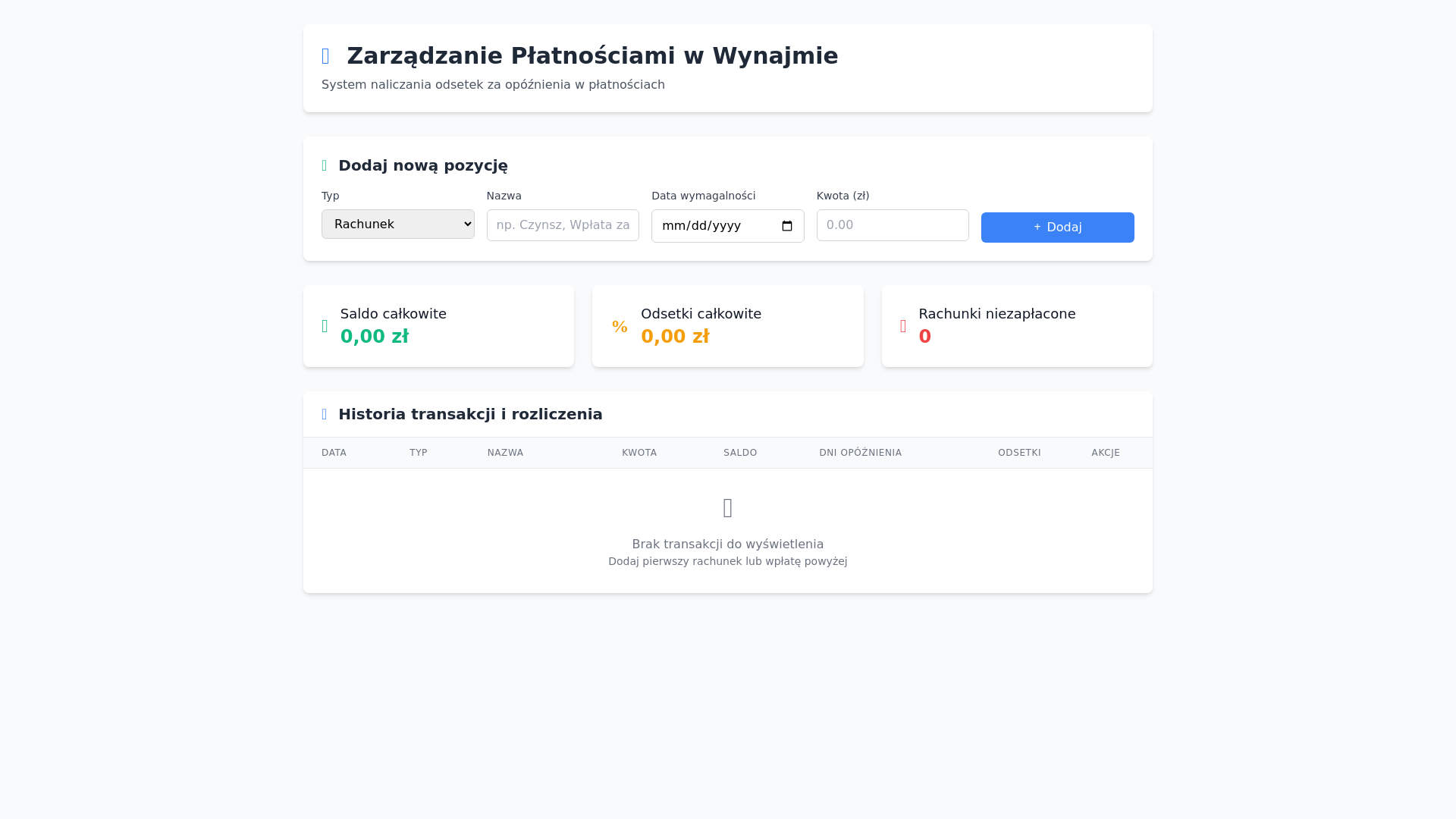This screenshot has height=819, width=1456.
Task: Click the SALDO column header
Action: tap(740, 453)
